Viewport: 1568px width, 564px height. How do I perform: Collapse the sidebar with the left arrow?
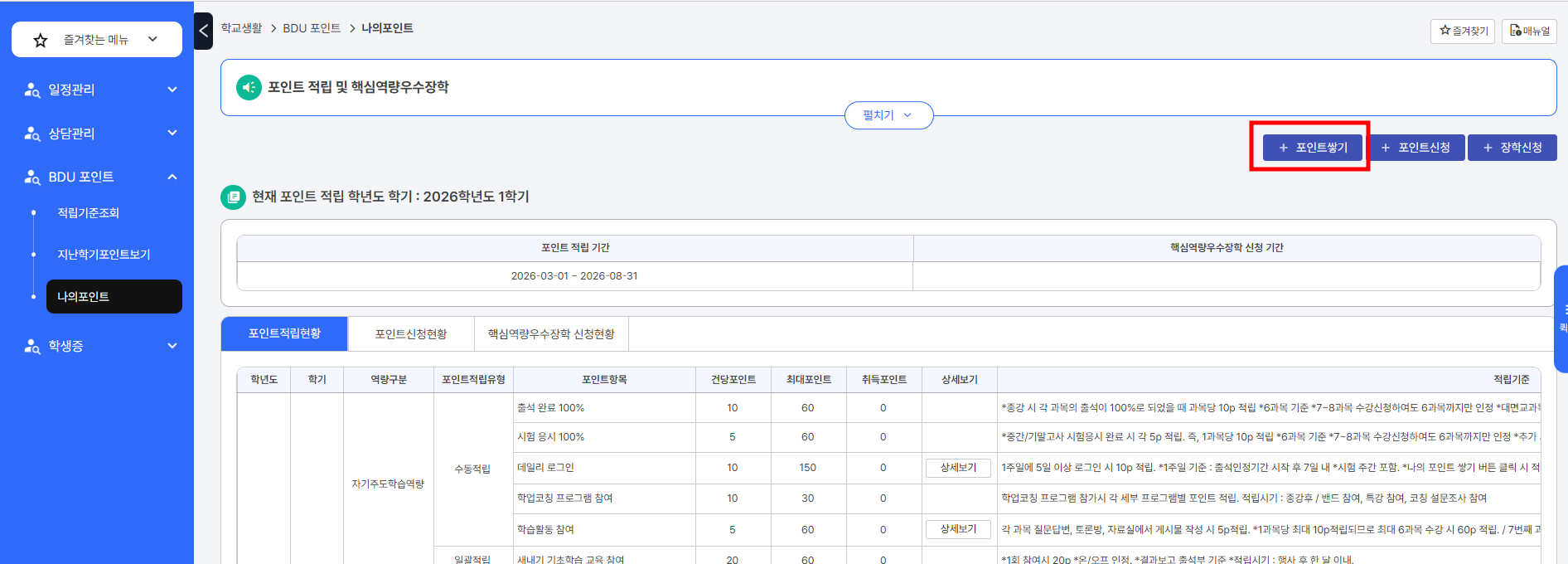[x=203, y=32]
